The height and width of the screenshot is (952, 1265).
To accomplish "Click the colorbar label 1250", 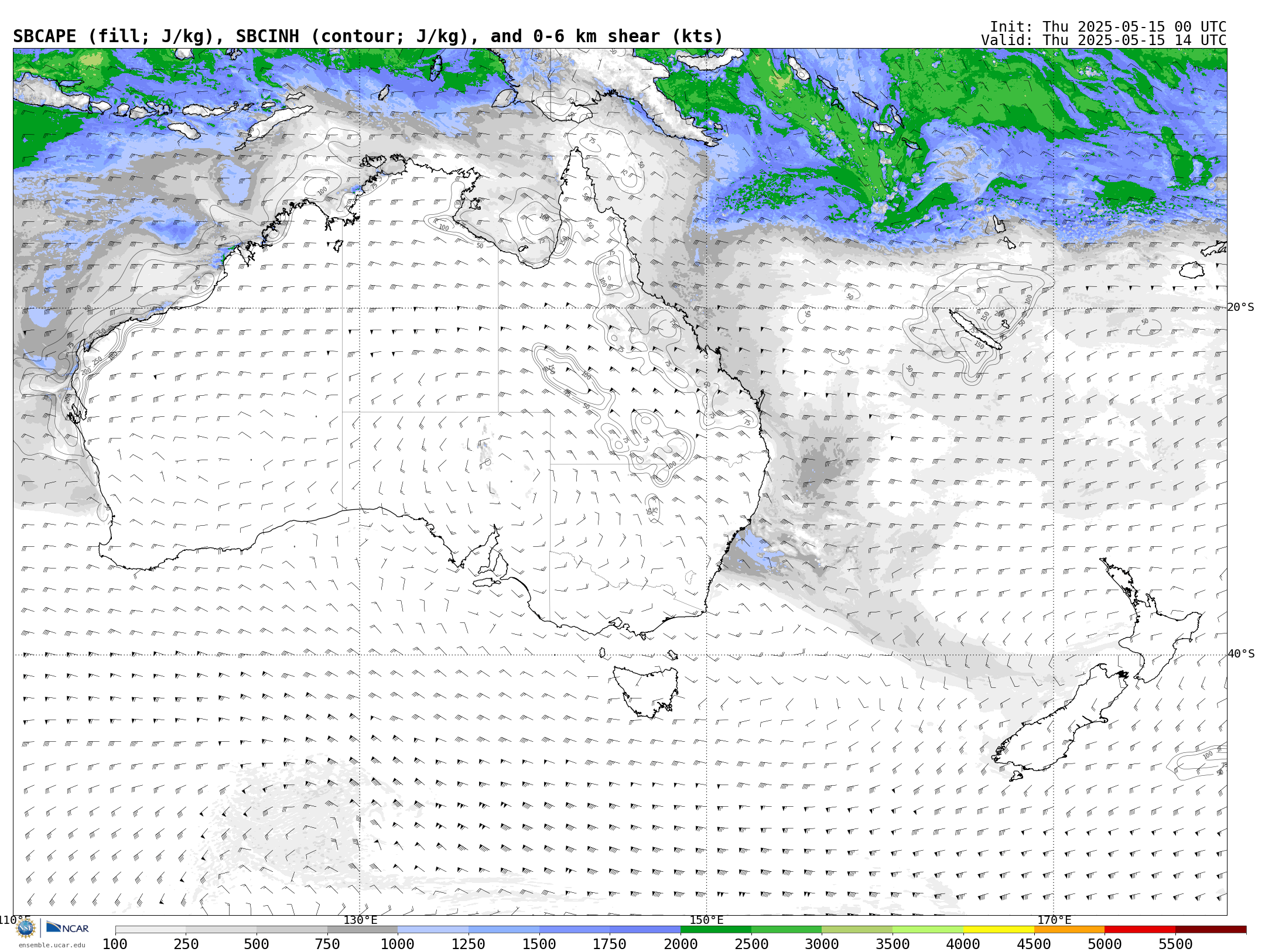I will coord(469,944).
